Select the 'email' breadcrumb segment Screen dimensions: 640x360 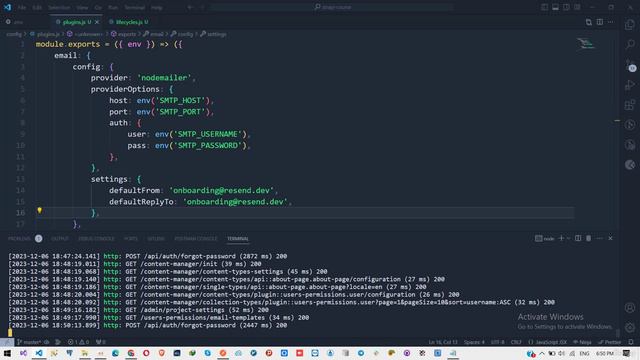click(x=153, y=34)
